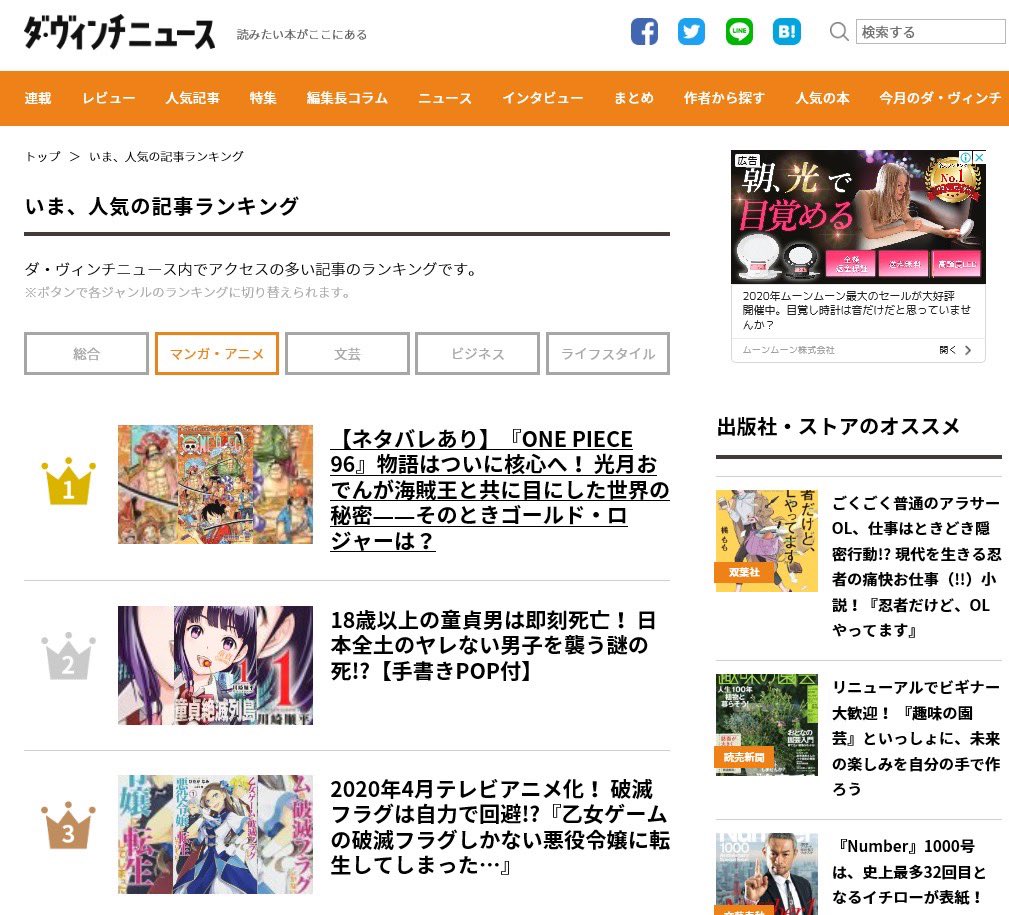Viewport: 1009px width, 915px height.
Task: Open the 18歳以上の童貞男 article title
Action: (x=494, y=645)
